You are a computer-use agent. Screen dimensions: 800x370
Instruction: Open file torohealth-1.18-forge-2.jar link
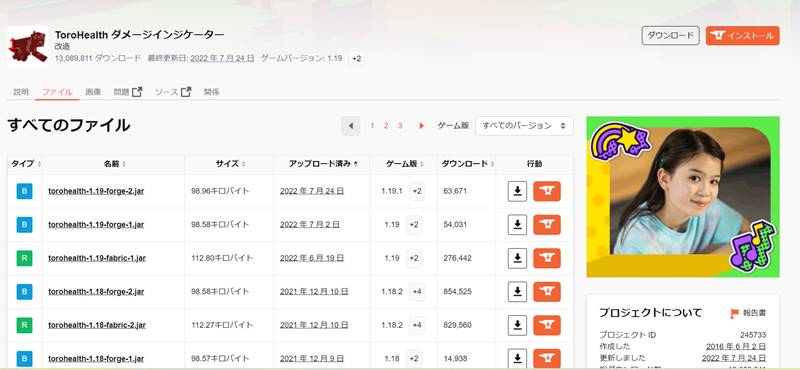coord(96,291)
